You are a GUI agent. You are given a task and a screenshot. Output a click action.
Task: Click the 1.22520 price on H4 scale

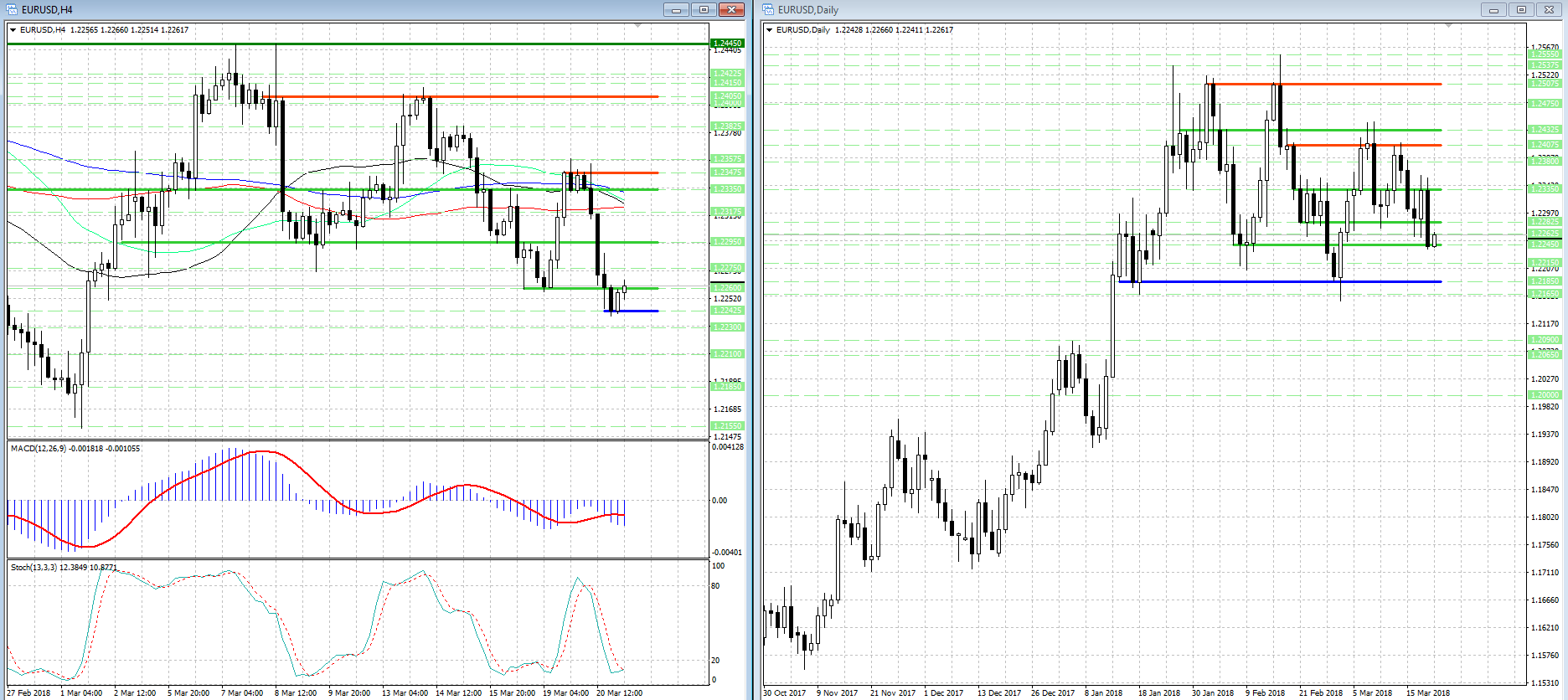[x=727, y=299]
